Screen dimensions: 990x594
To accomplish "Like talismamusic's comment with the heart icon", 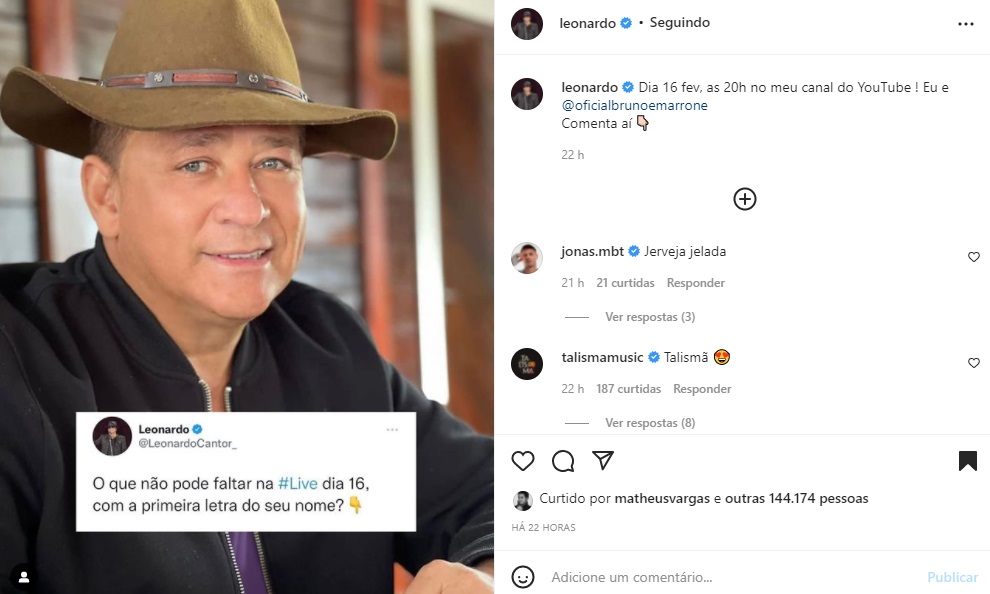I will pos(973,363).
